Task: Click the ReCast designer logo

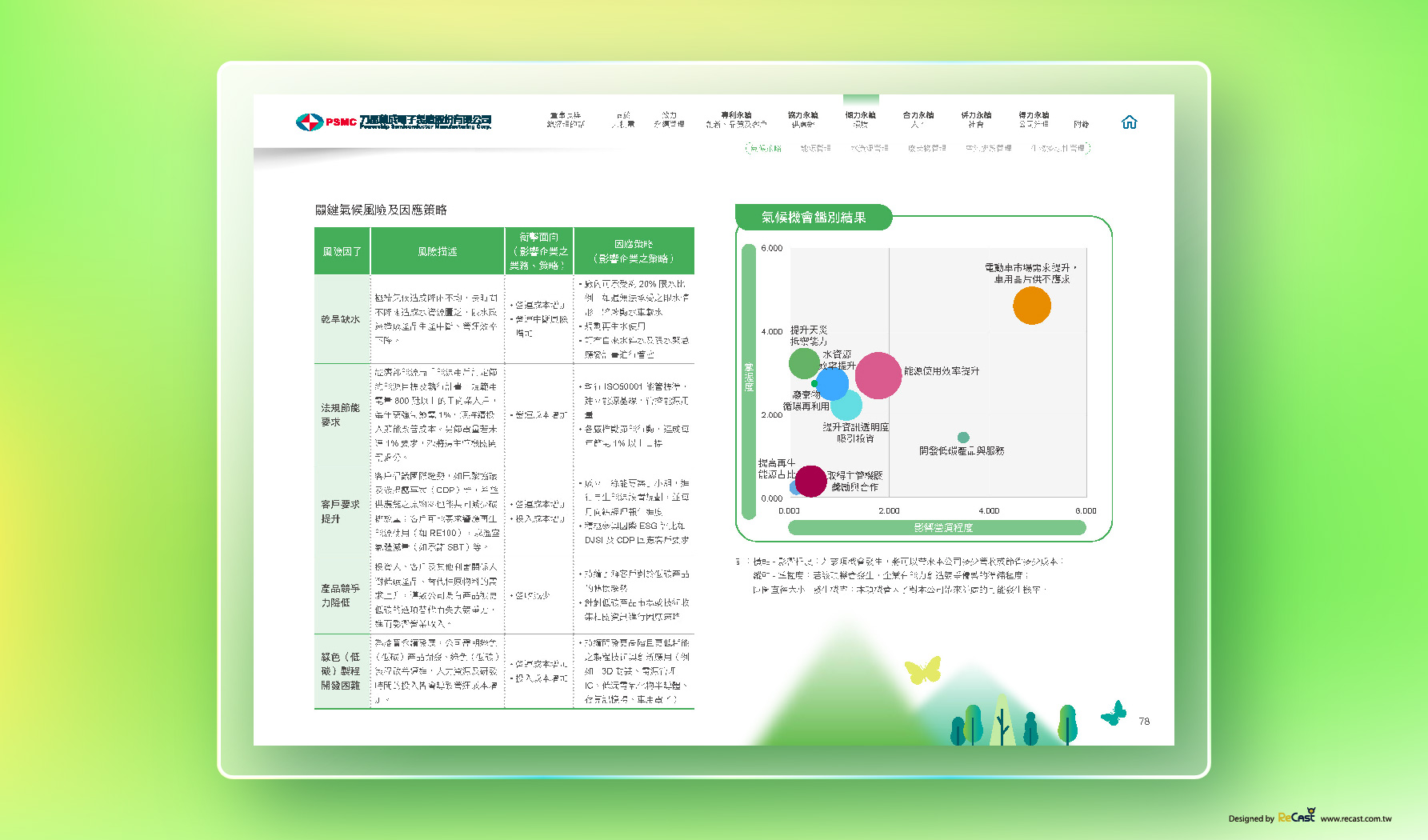Action: (1297, 815)
